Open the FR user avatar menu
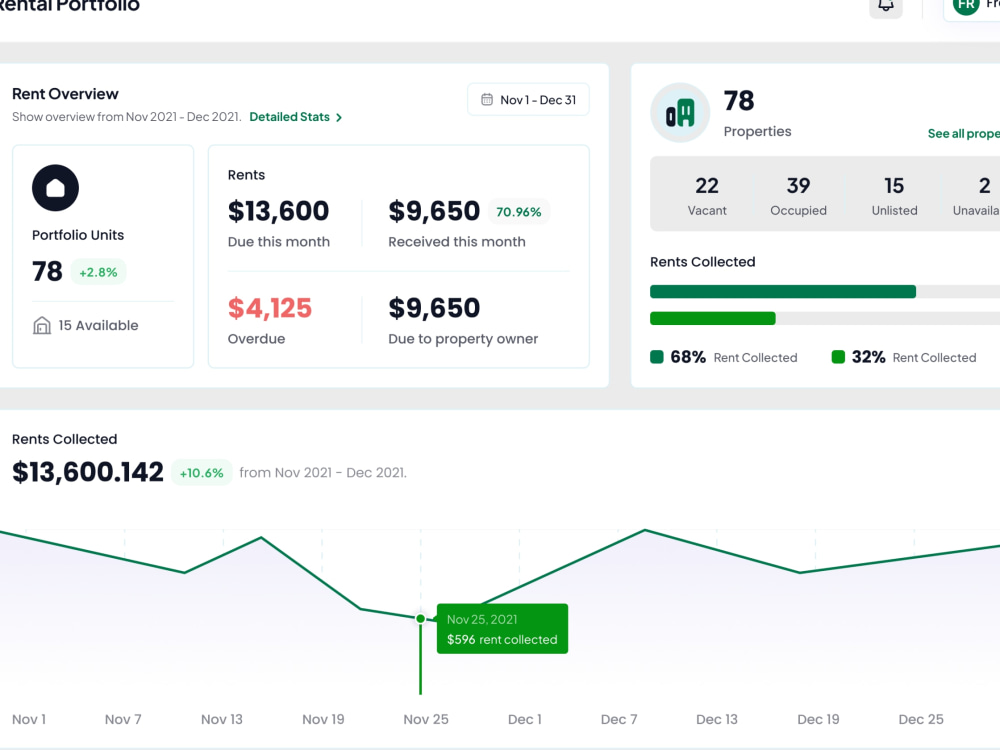Viewport: 1000px width, 750px height. [x=966, y=5]
